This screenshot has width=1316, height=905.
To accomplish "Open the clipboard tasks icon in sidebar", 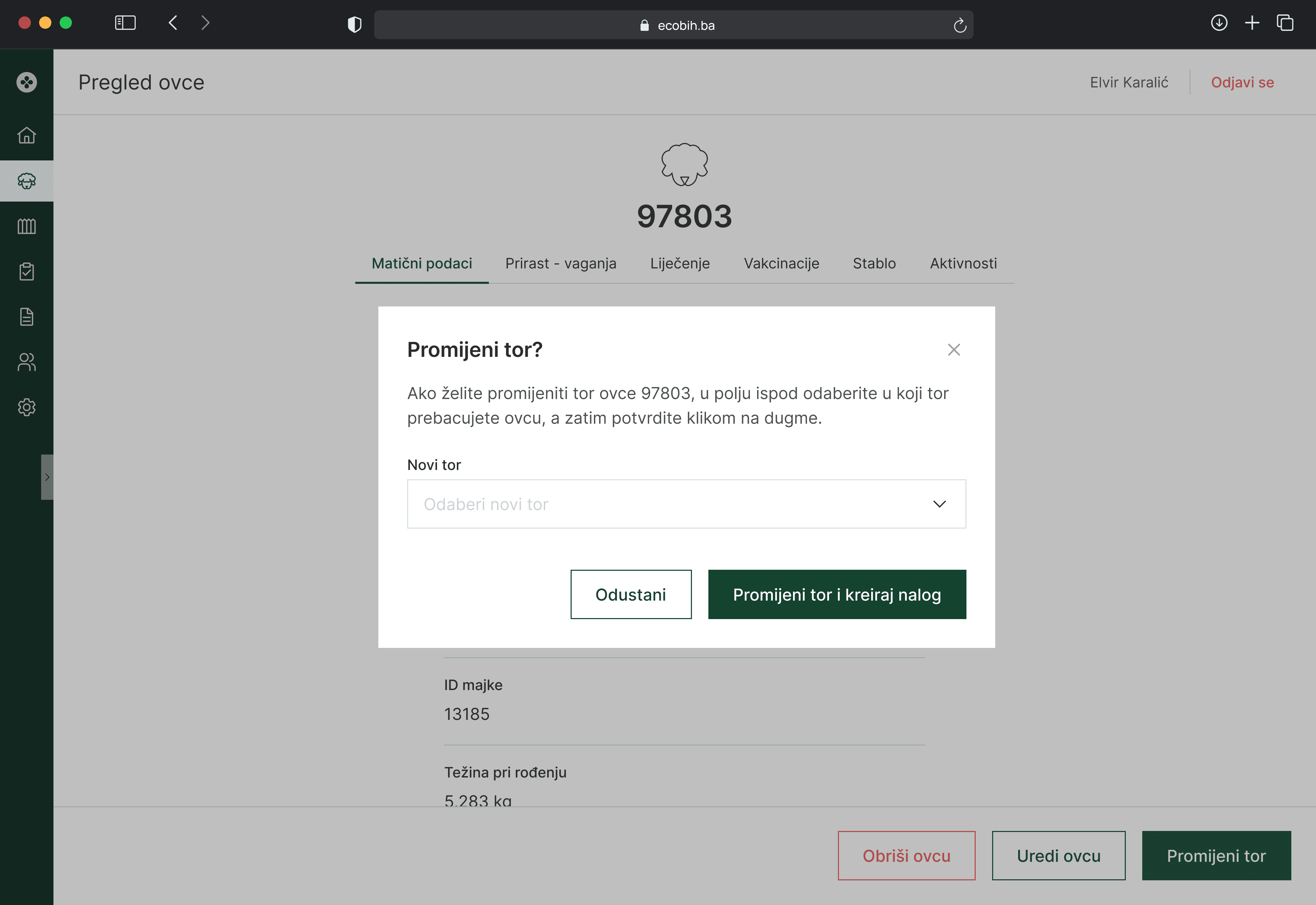I will [27, 271].
